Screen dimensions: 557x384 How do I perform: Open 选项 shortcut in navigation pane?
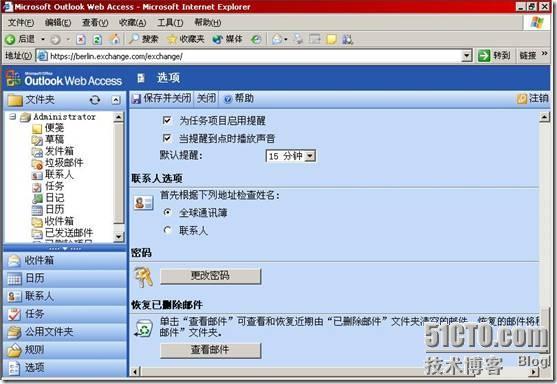click(65, 368)
